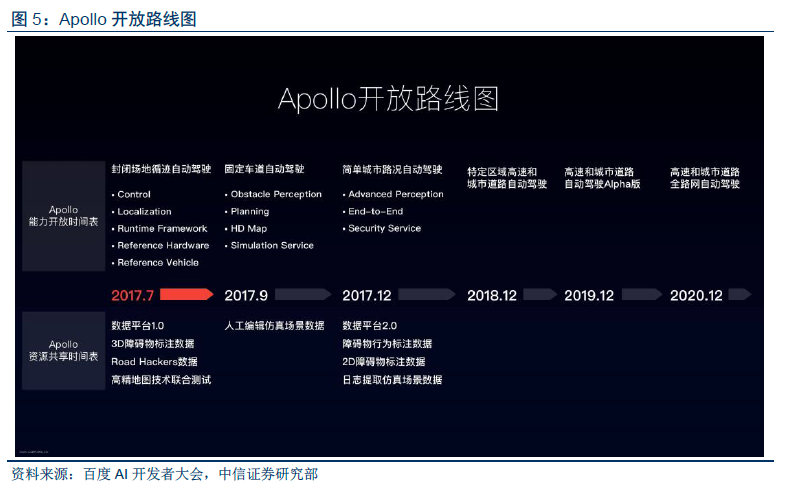Click the Advanced Perception bullet item

393,194
